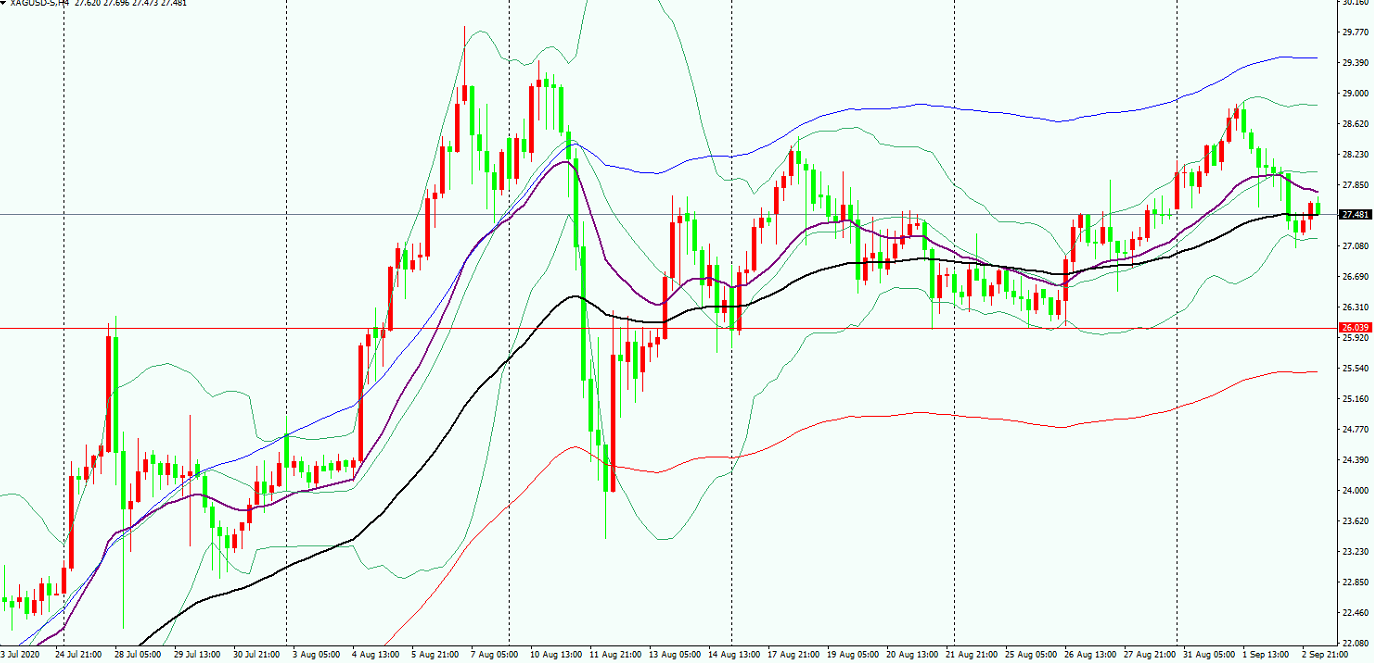The height and width of the screenshot is (663, 1374).
Task: Click the 3 Aug 05:00 time label
Action: point(315,655)
